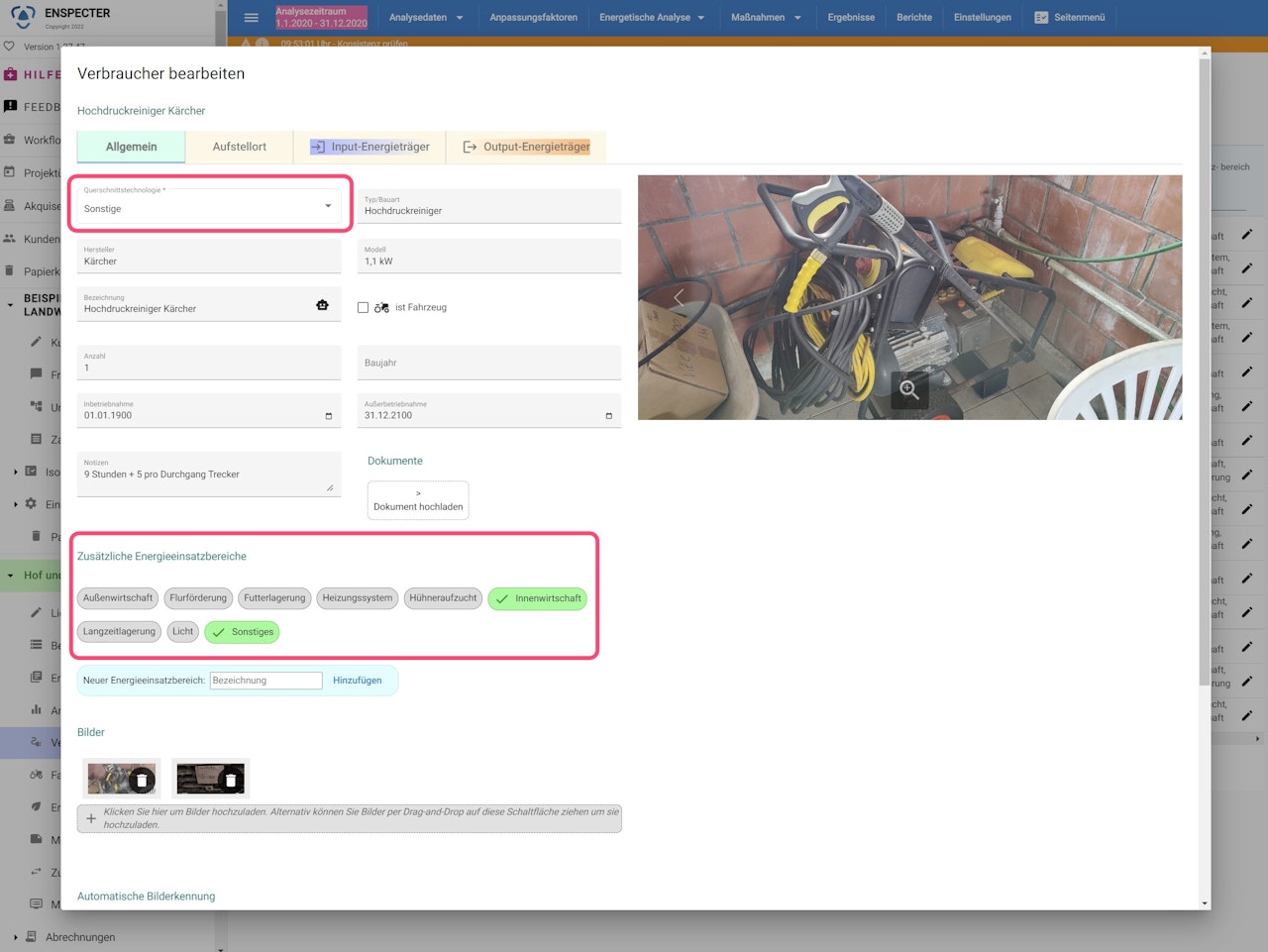Viewport: 1268px width, 952px height.
Task: Click the hamburger menu icon in top bar
Action: click(252, 18)
